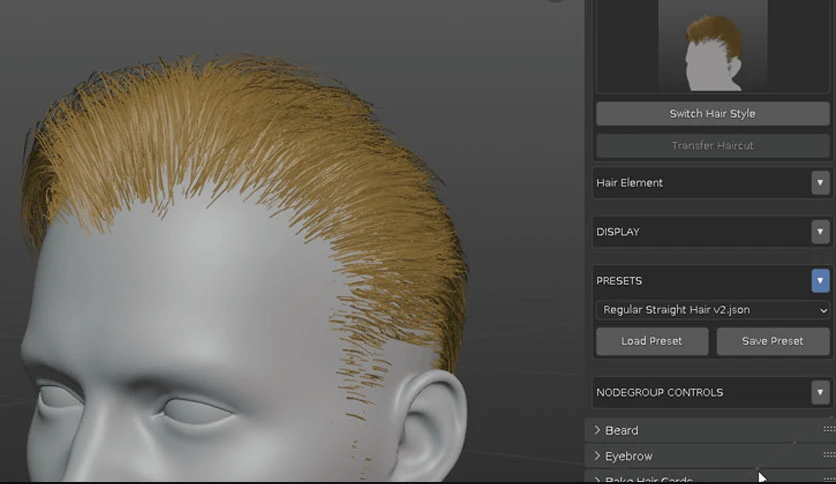Expand the NODEGROUP CONTROLS section arrow
The image size is (836, 484).
(820, 393)
